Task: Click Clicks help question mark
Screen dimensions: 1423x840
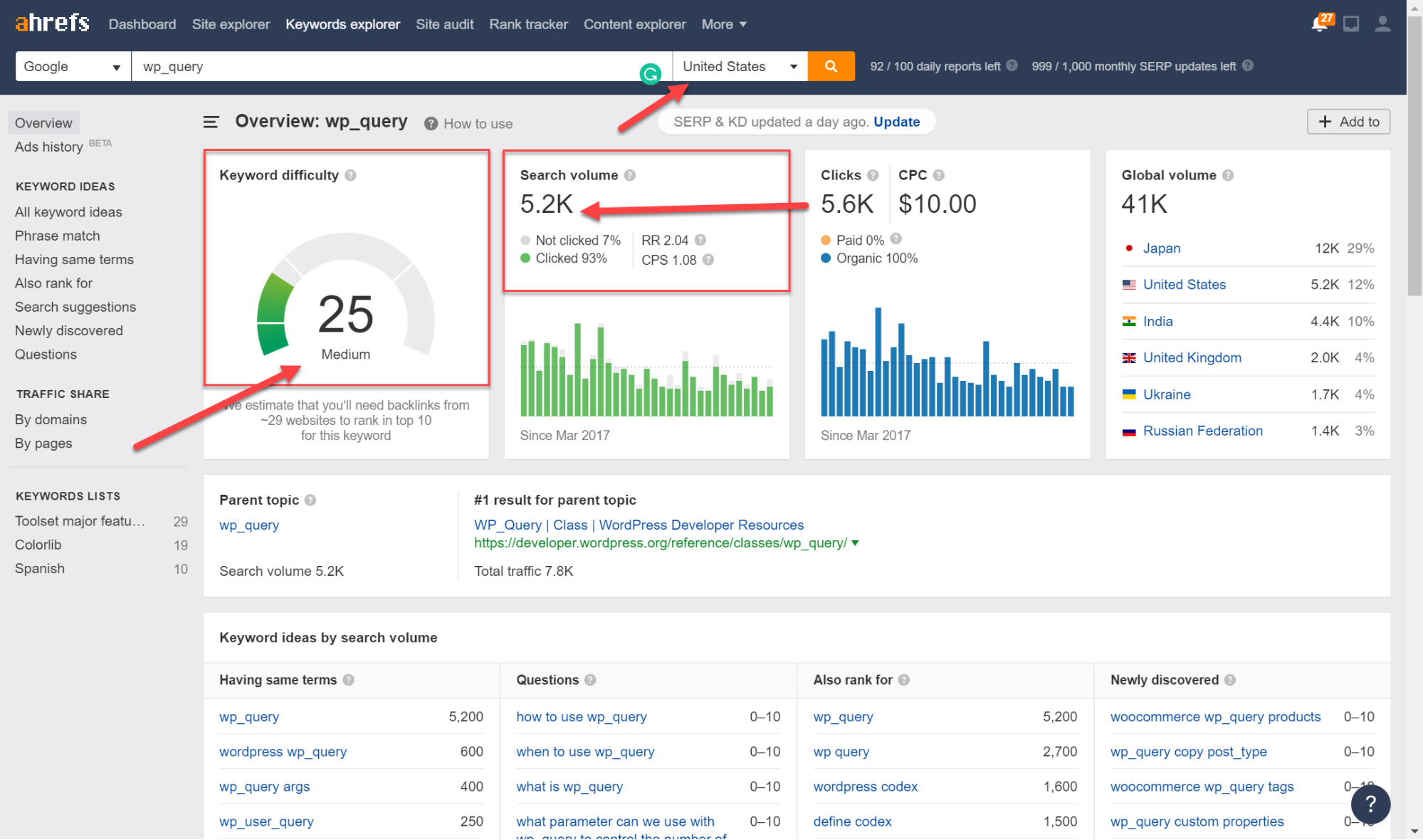Action: click(x=873, y=175)
